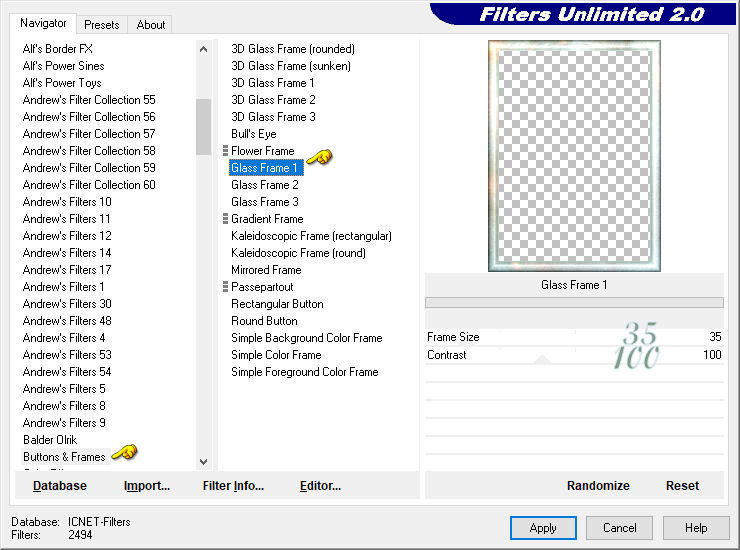Select Bull's Eye filter
Image resolution: width=740 pixels, height=550 pixels.
point(253,134)
